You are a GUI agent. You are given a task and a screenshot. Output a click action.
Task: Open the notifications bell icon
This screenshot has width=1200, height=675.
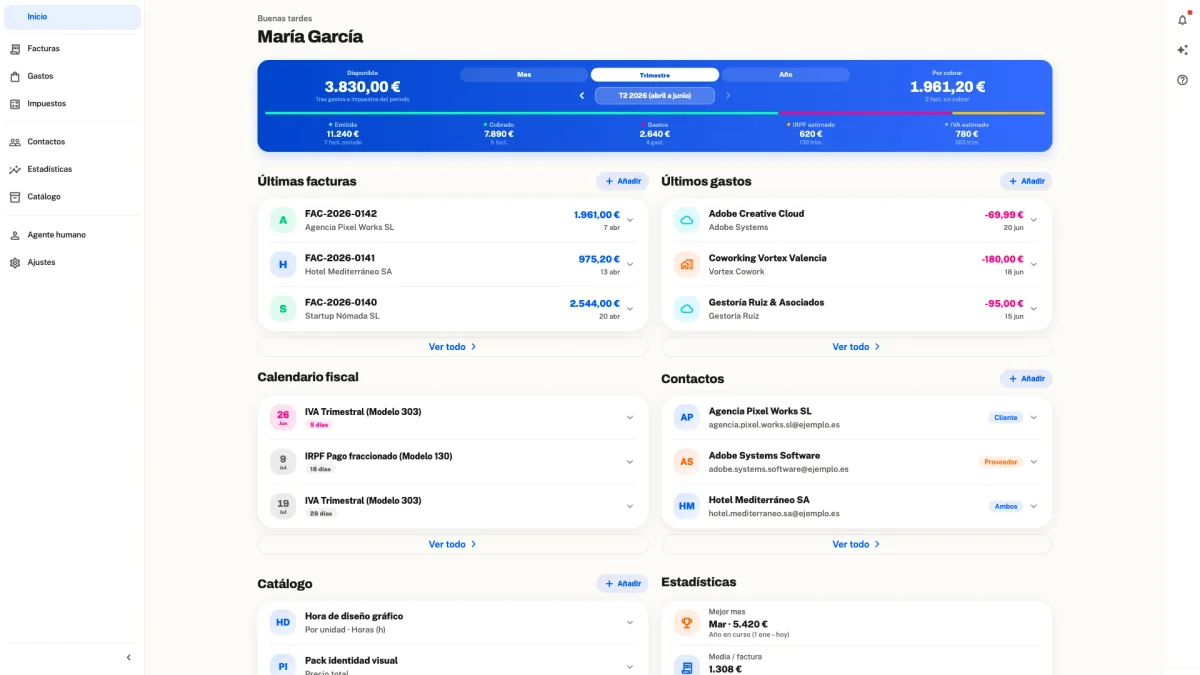click(x=1182, y=20)
